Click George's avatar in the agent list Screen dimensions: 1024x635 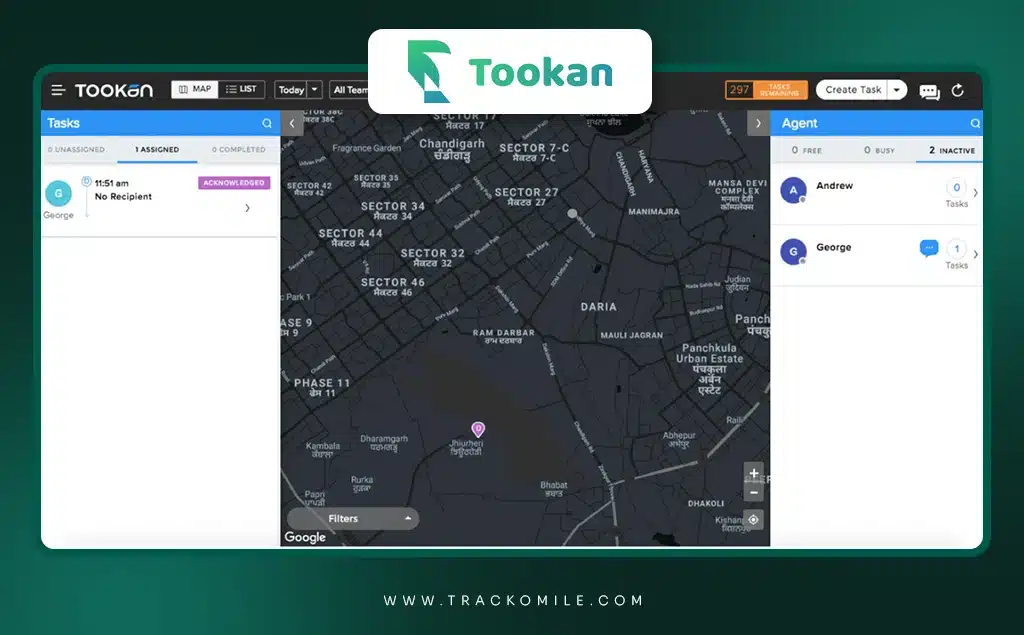(793, 252)
